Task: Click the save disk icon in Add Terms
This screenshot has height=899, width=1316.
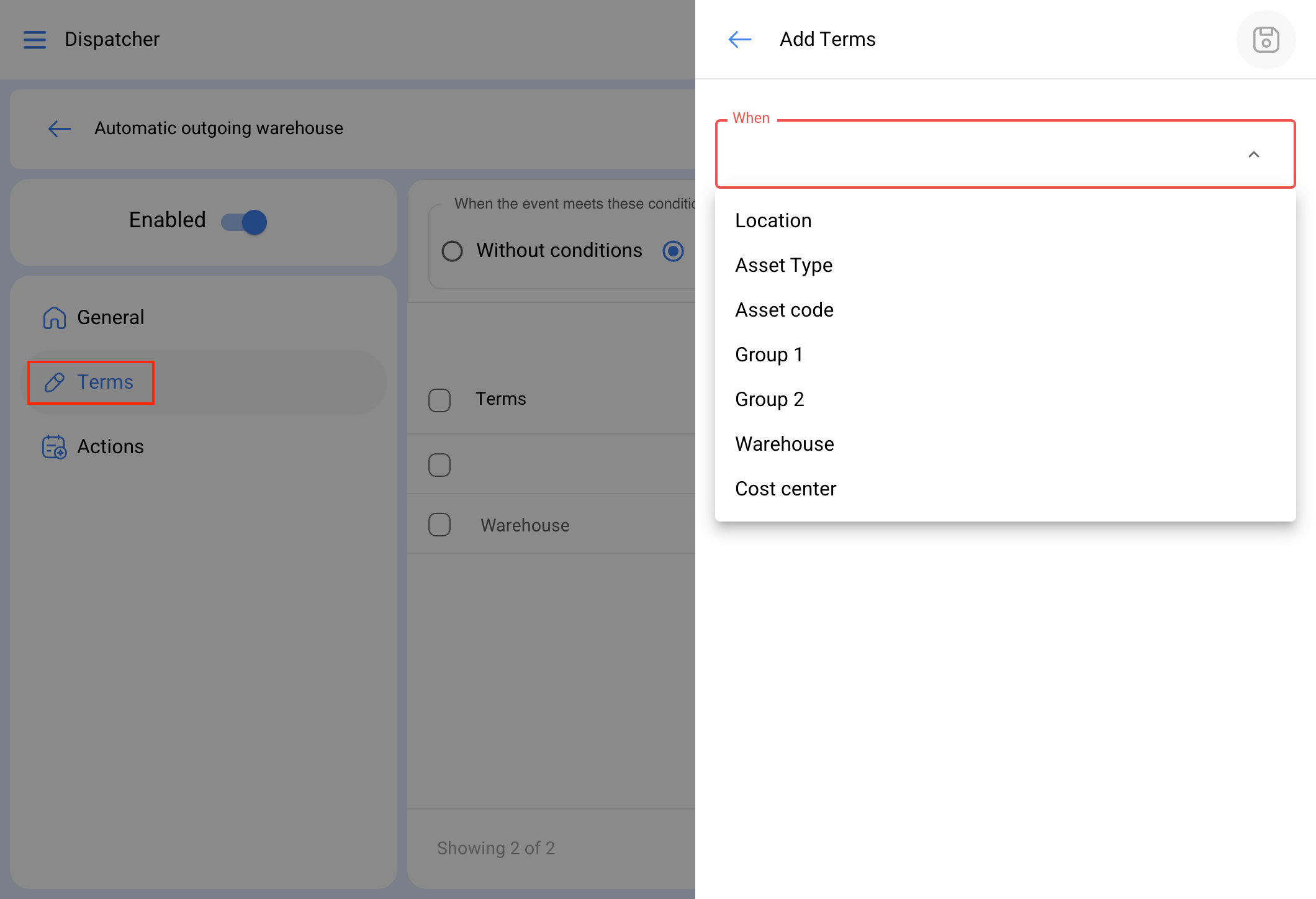Action: click(x=1266, y=40)
